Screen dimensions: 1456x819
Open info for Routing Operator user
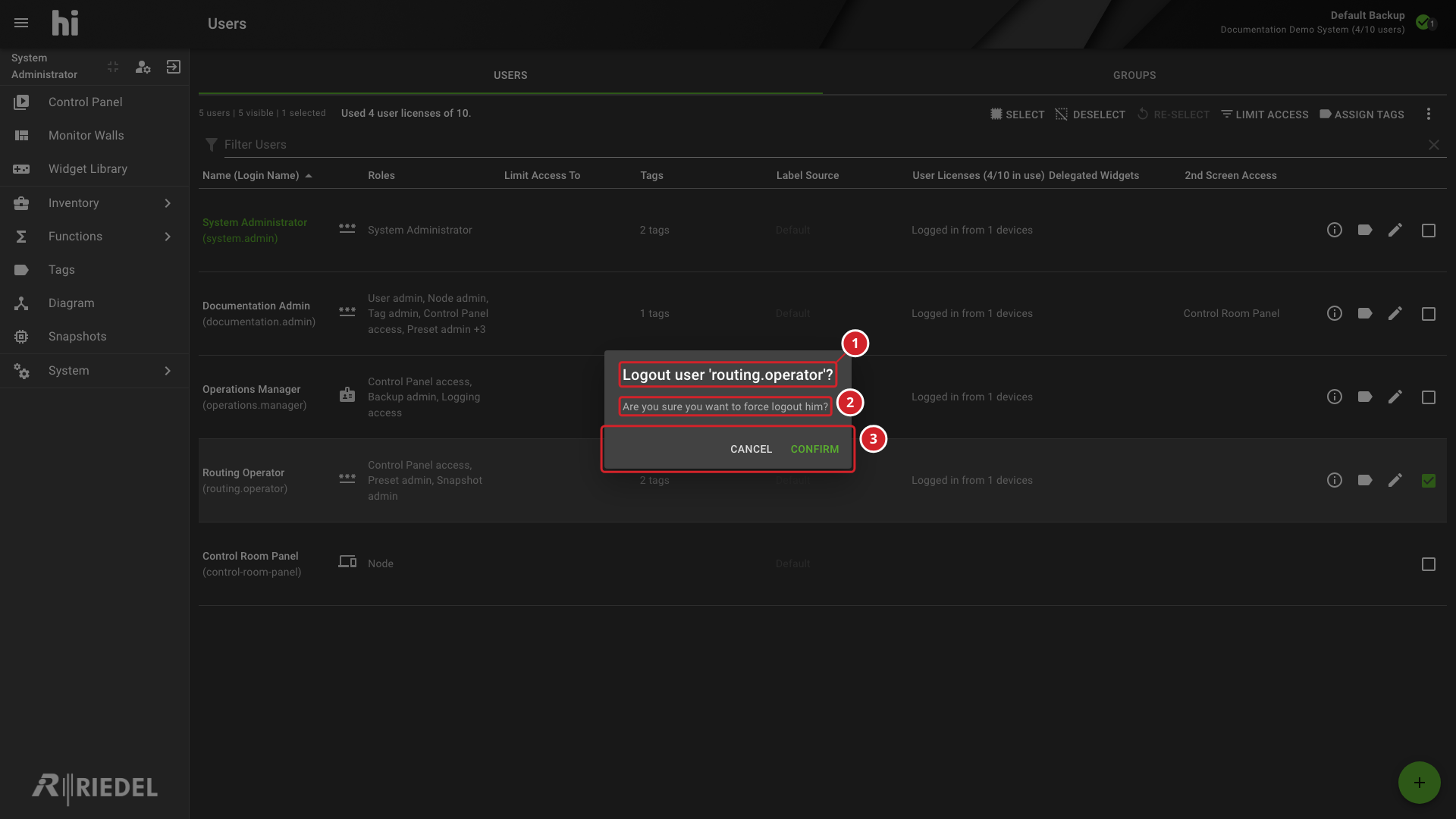(x=1335, y=480)
